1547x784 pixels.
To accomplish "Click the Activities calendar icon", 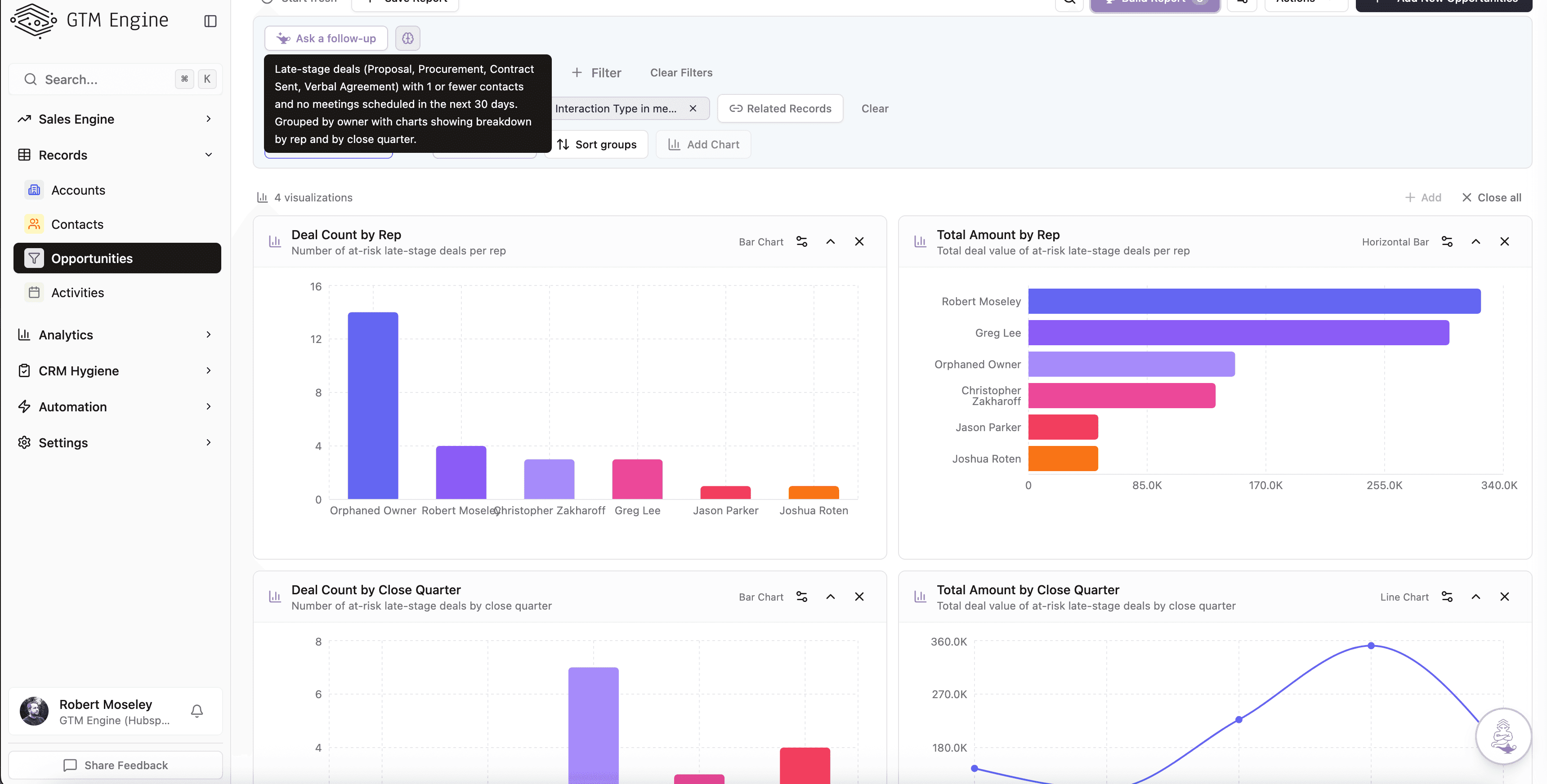I will coord(34,292).
